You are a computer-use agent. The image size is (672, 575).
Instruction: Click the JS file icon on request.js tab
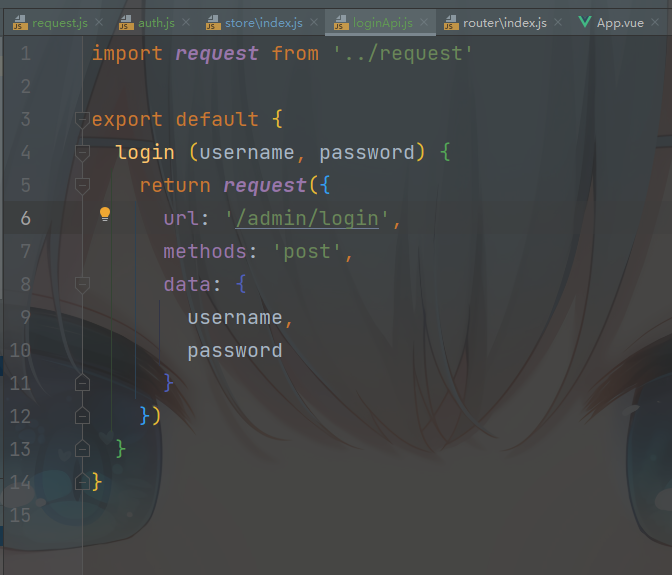click(x=20, y=23)
